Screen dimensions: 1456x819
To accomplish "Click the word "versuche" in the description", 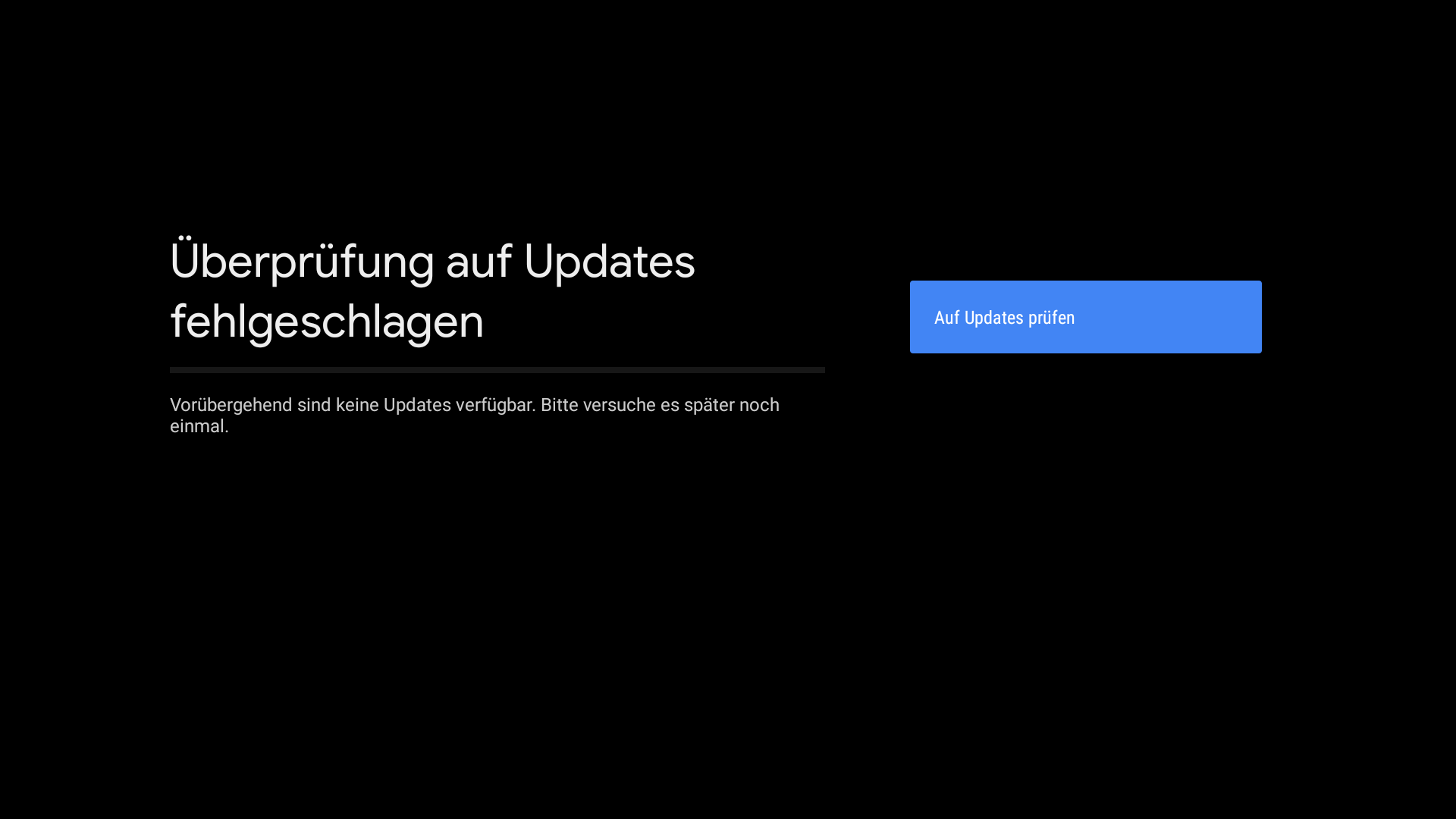I will [620, 405].
